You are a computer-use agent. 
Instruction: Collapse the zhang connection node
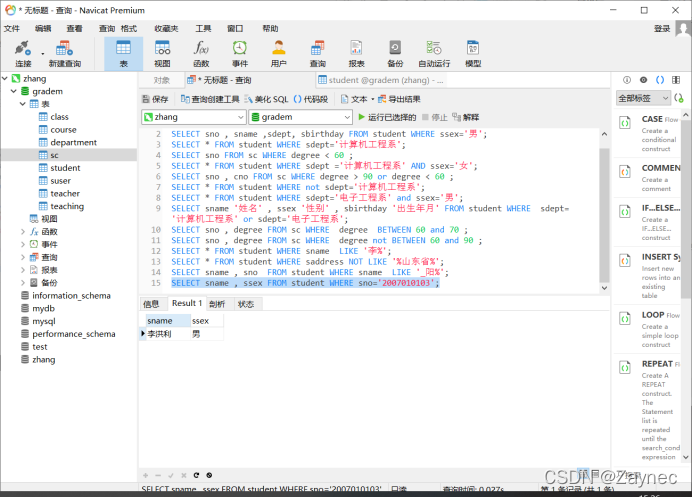coord(5,78)
